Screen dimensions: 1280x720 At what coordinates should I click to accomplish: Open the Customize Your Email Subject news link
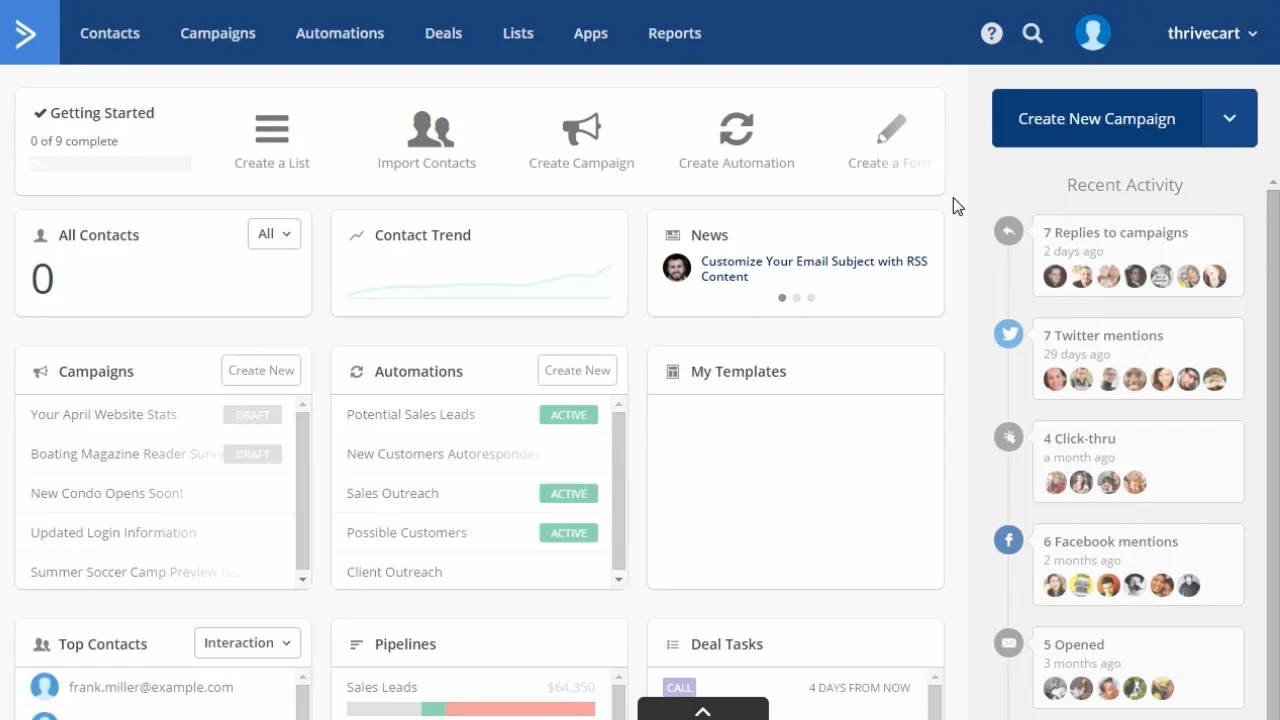point(813,268)
